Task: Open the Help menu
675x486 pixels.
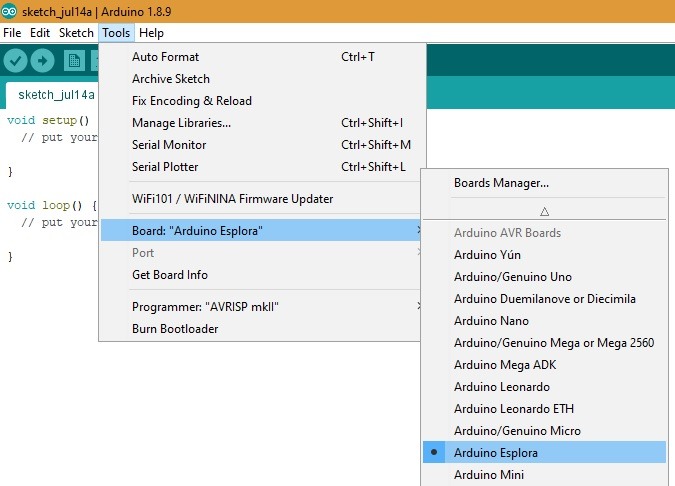Action: point(151,33)
